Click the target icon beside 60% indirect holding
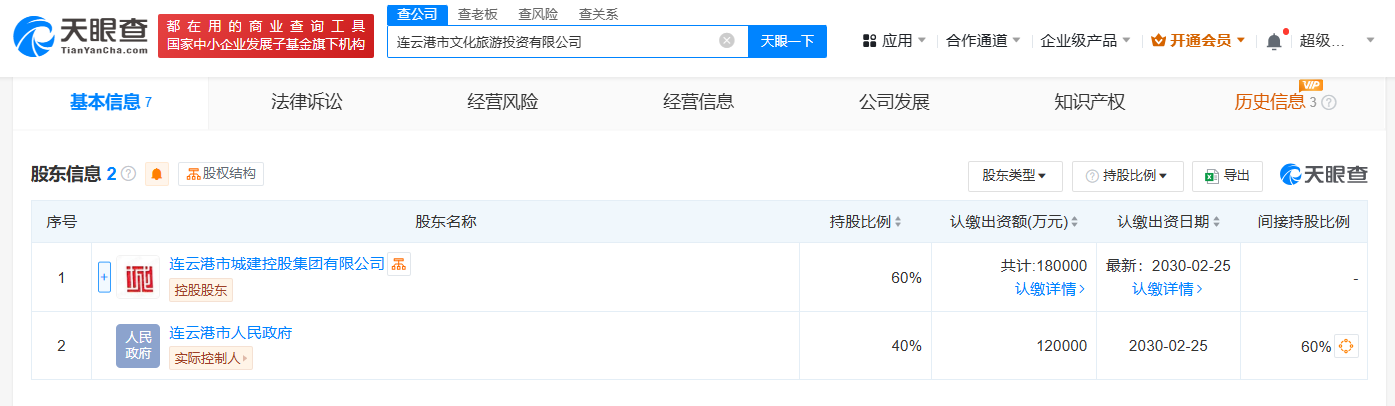This screenshot has height=406, width=1395. pyautogui.click(x=1346, y=346)
